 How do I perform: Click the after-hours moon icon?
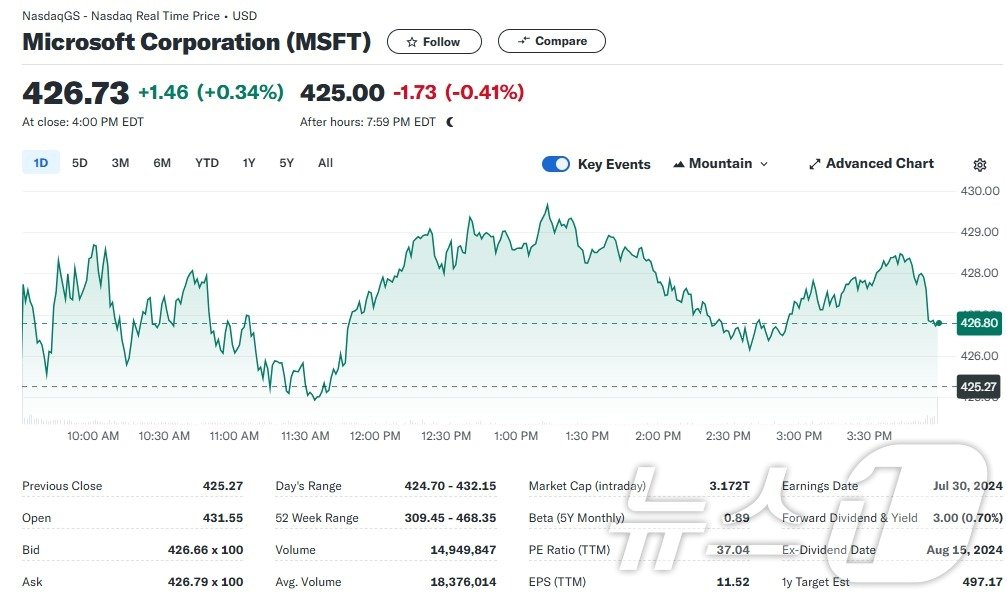coord(450,122)
